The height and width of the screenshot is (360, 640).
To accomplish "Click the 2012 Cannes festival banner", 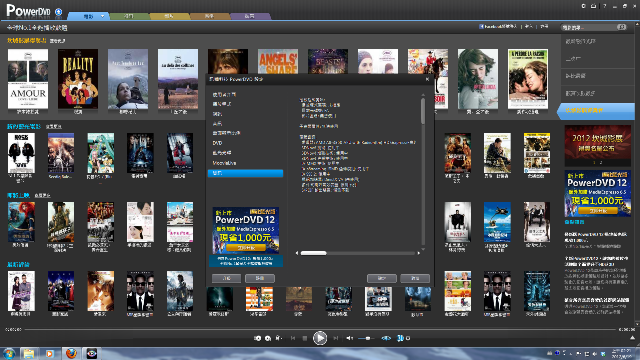I will [598, 145].
